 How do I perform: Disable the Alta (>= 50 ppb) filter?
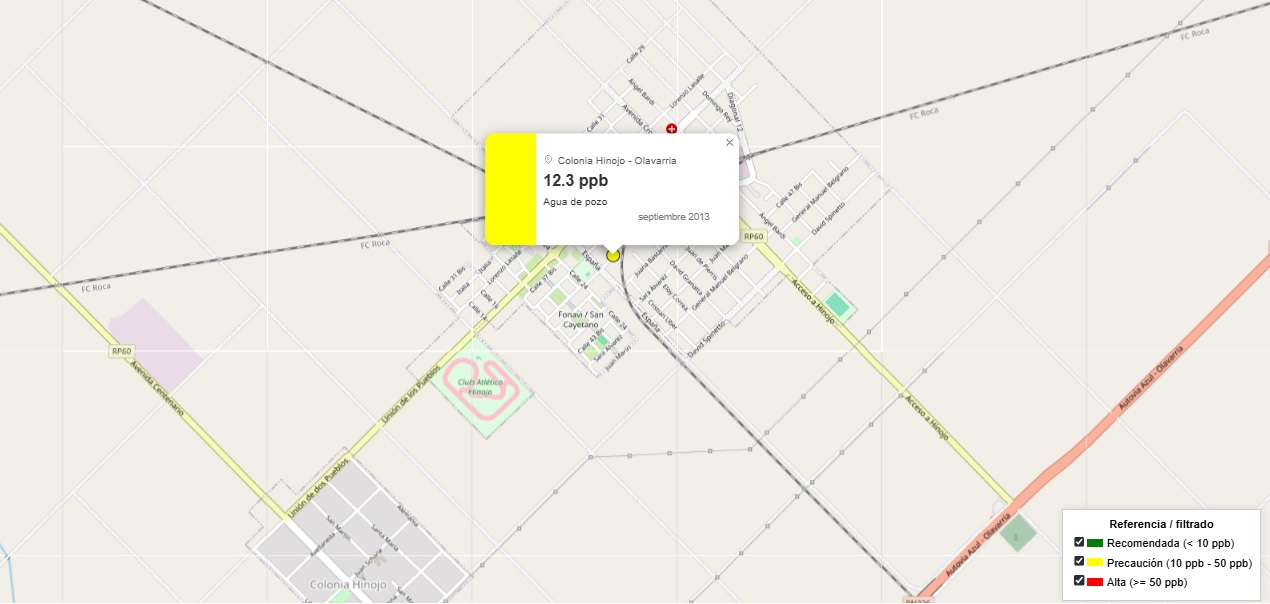(x=1079, y=580)
